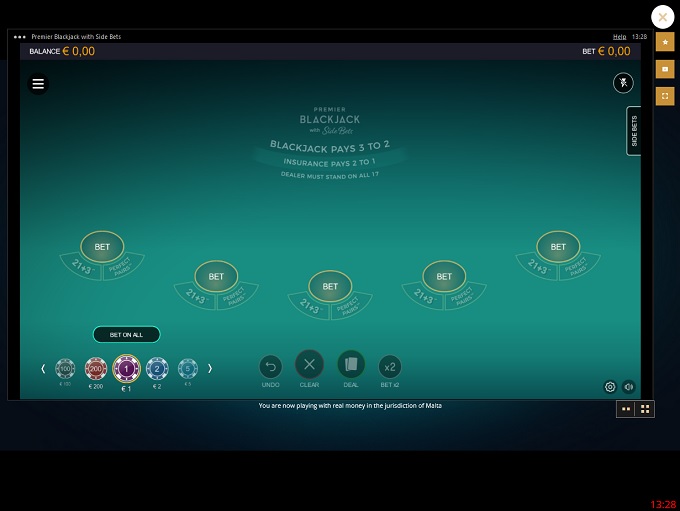680x511 pixels.
Task: Place a bet on the center hand
Action: pos(330,286)
